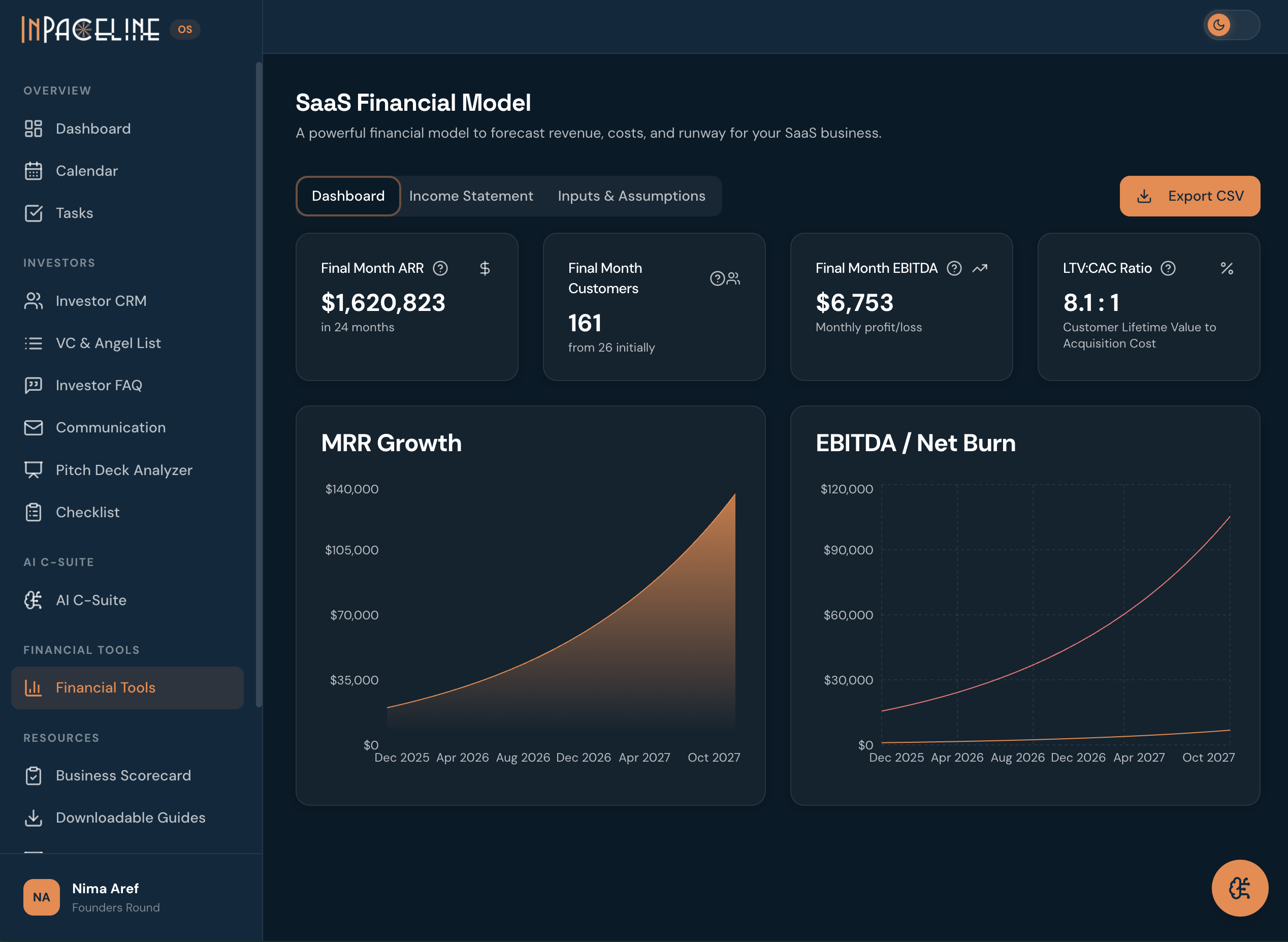This screenshot has height=942, width=1288.
Task: Click the Final Month Customers help icon
Action: coord(717,278)
